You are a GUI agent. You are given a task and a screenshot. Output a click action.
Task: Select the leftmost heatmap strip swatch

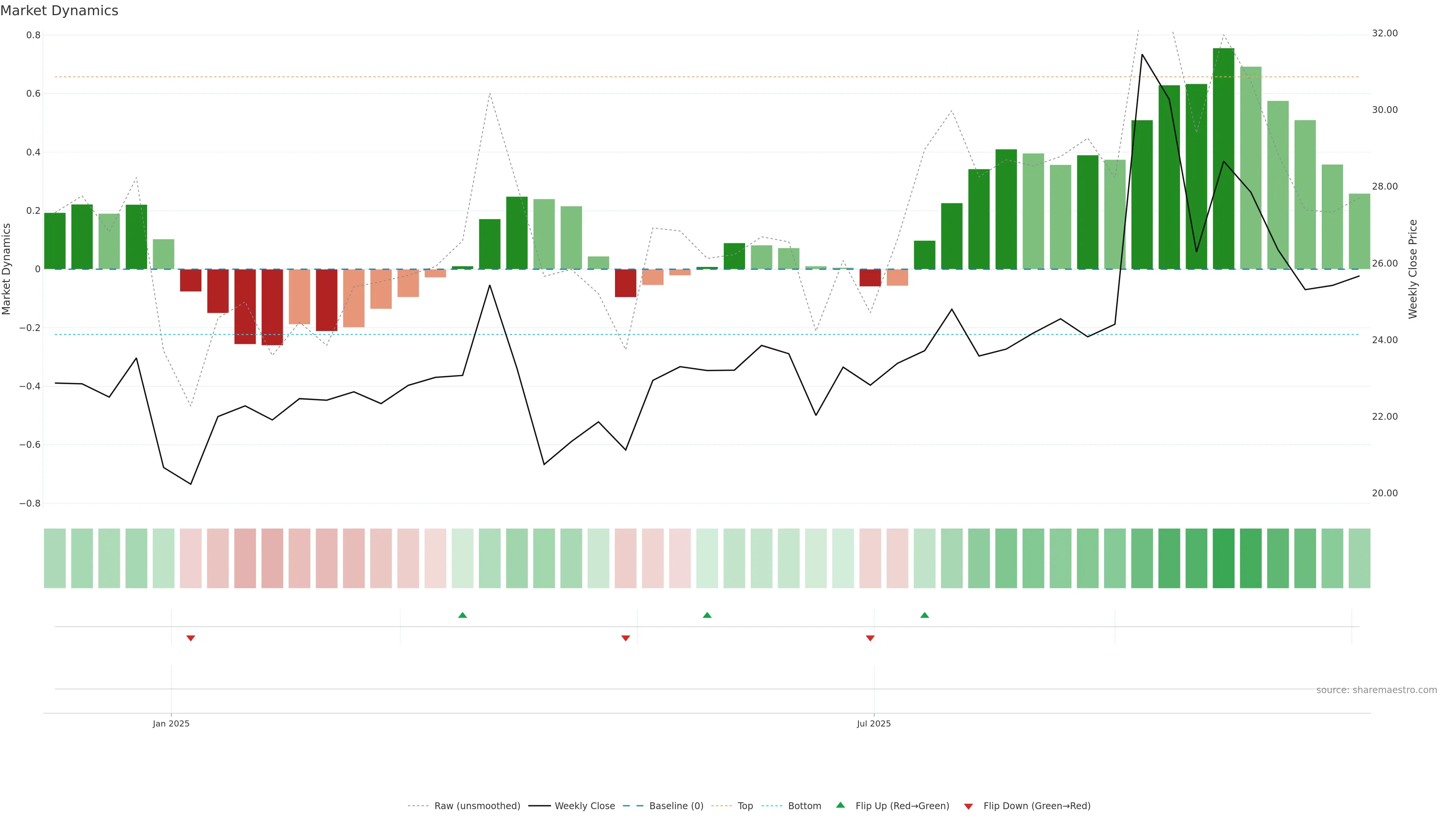tap(55, 558)
